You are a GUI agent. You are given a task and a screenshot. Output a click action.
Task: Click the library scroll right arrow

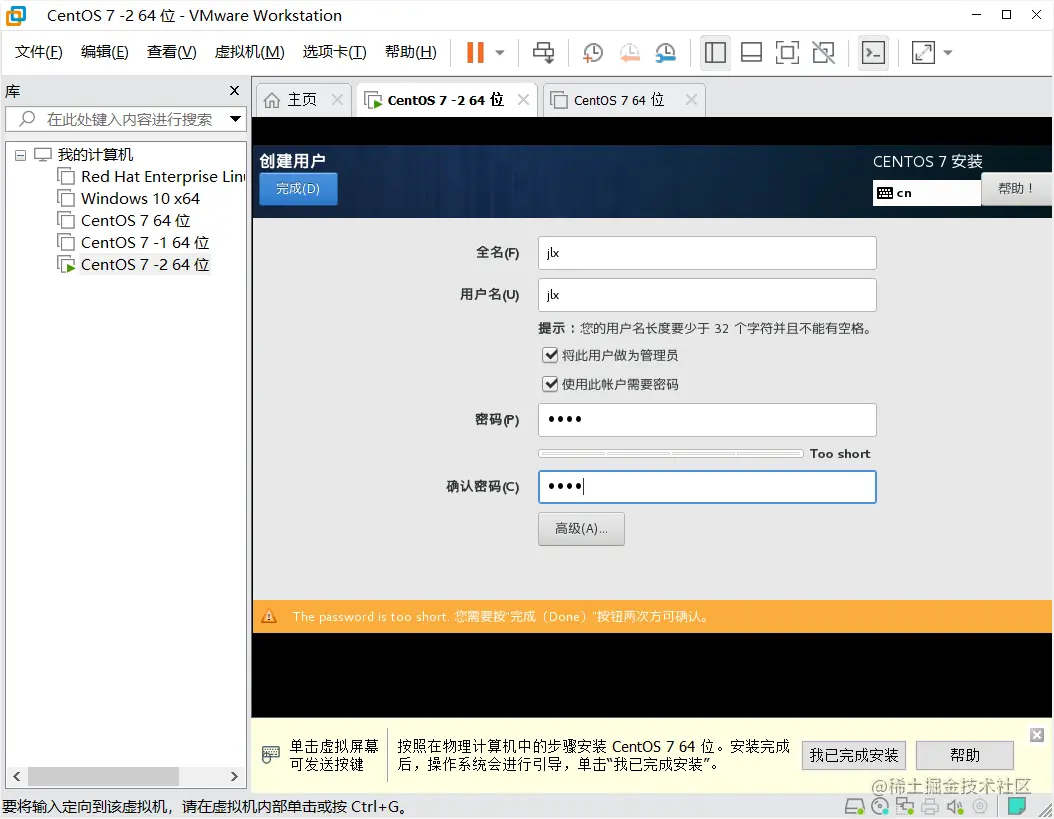point(234,776)
